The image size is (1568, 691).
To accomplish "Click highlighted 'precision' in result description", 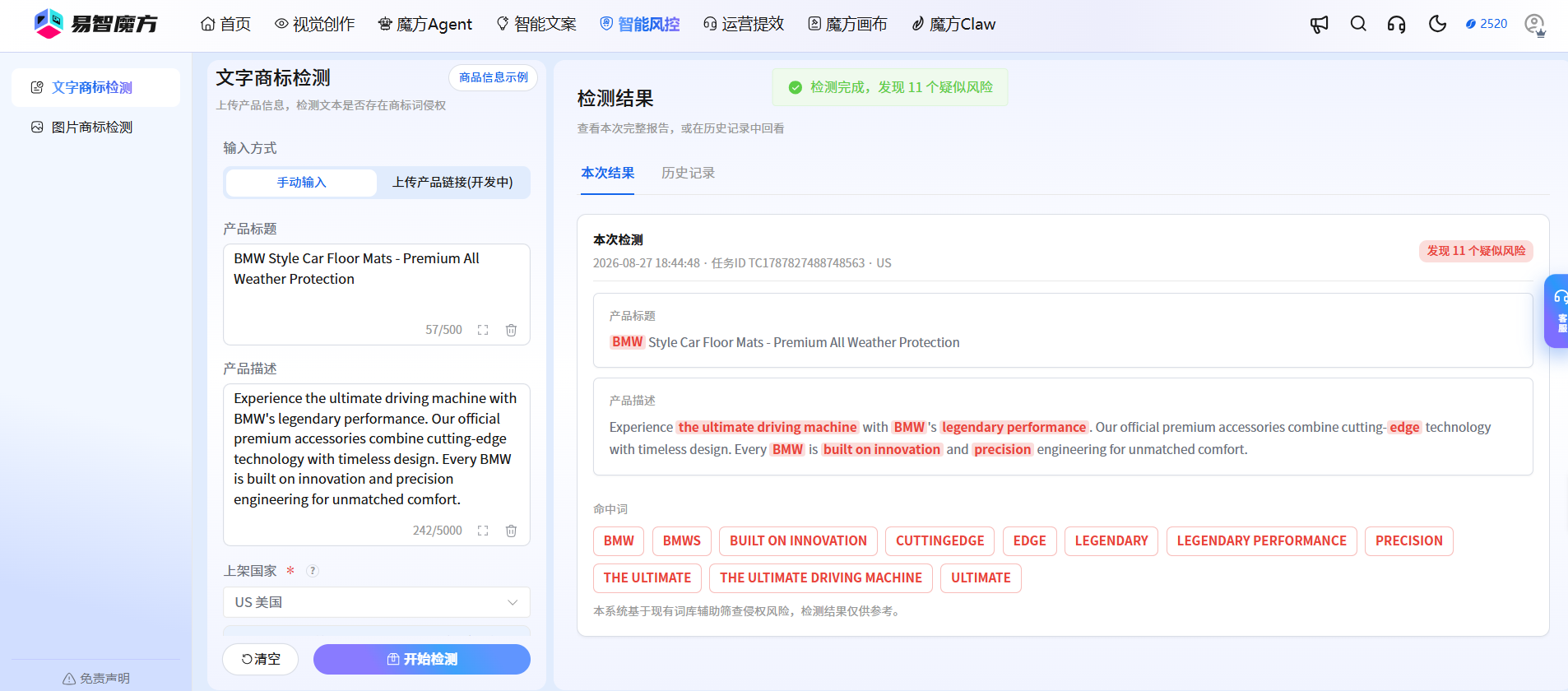I will click(x=1002, y=449).
